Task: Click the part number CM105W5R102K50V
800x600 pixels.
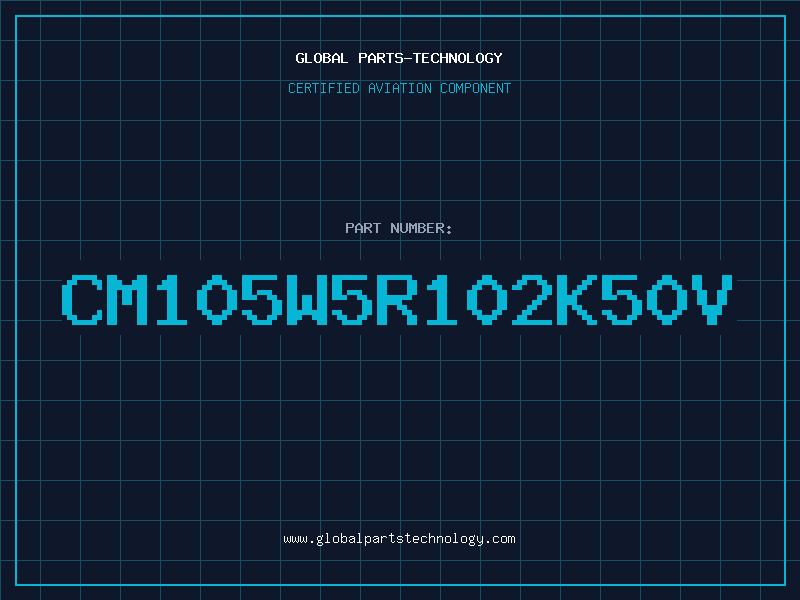Action: 398,299
